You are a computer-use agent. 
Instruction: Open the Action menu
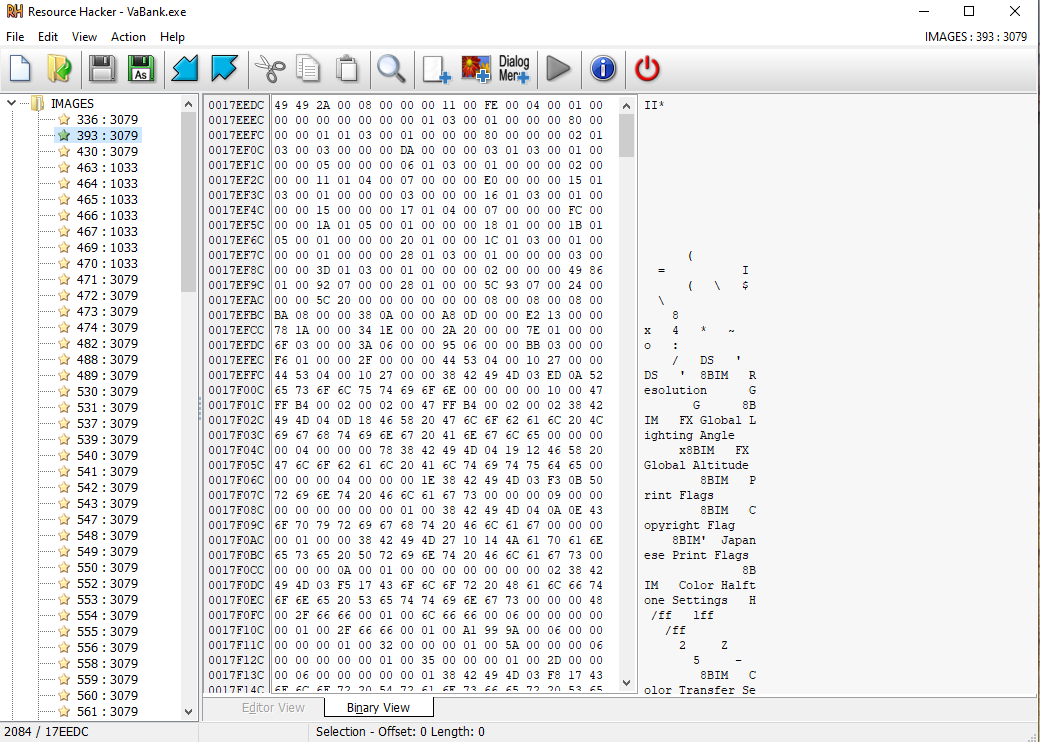coord(128,37)
